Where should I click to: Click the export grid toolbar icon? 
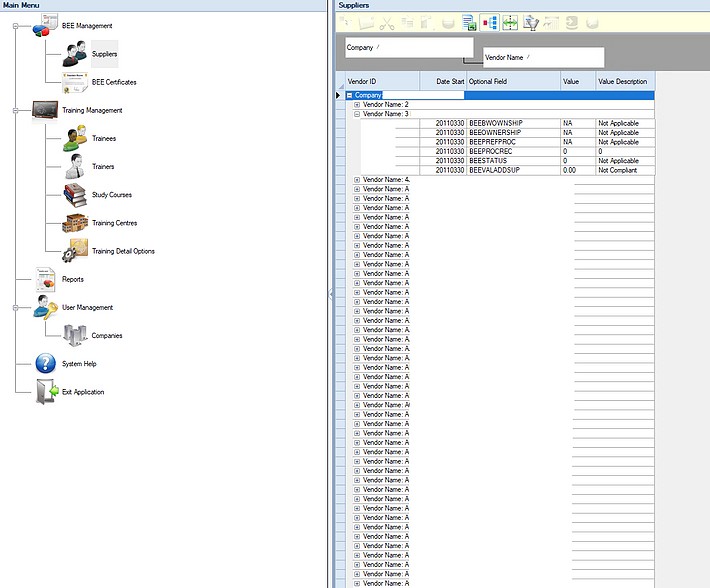[x=468, y=22]
